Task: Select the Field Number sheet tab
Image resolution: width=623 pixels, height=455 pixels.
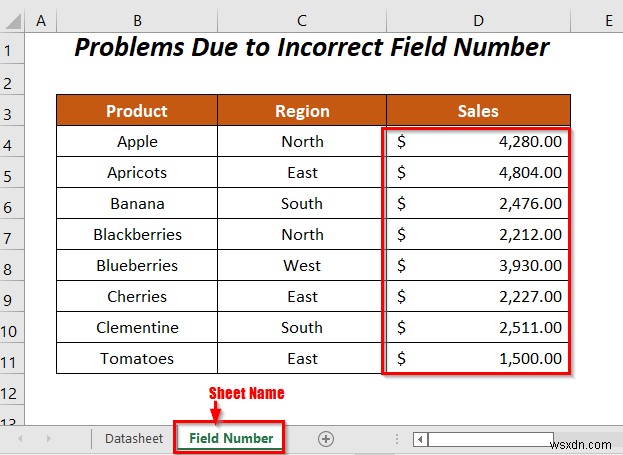Action: (231, 438)
